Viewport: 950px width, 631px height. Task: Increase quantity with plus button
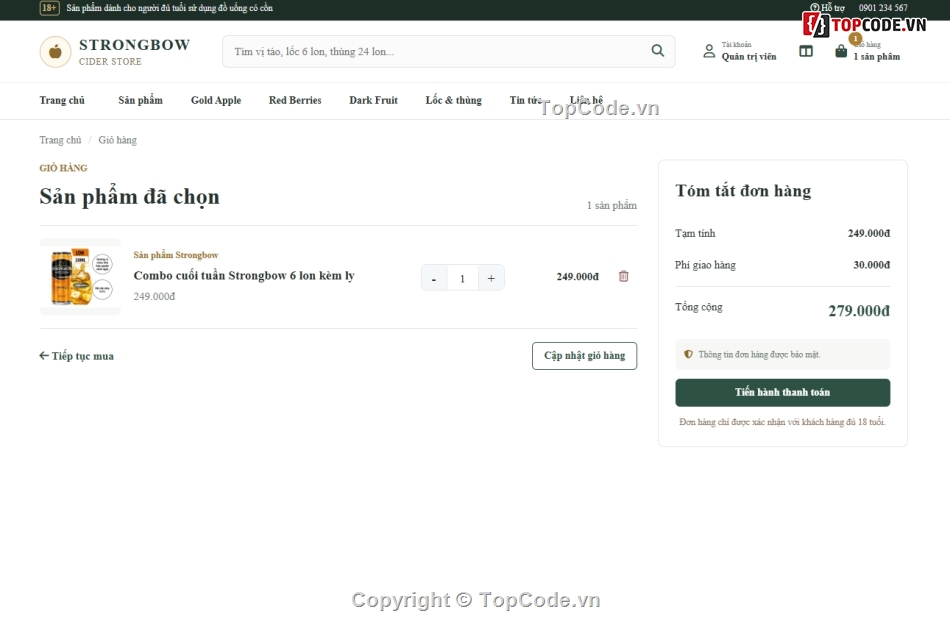491,278
